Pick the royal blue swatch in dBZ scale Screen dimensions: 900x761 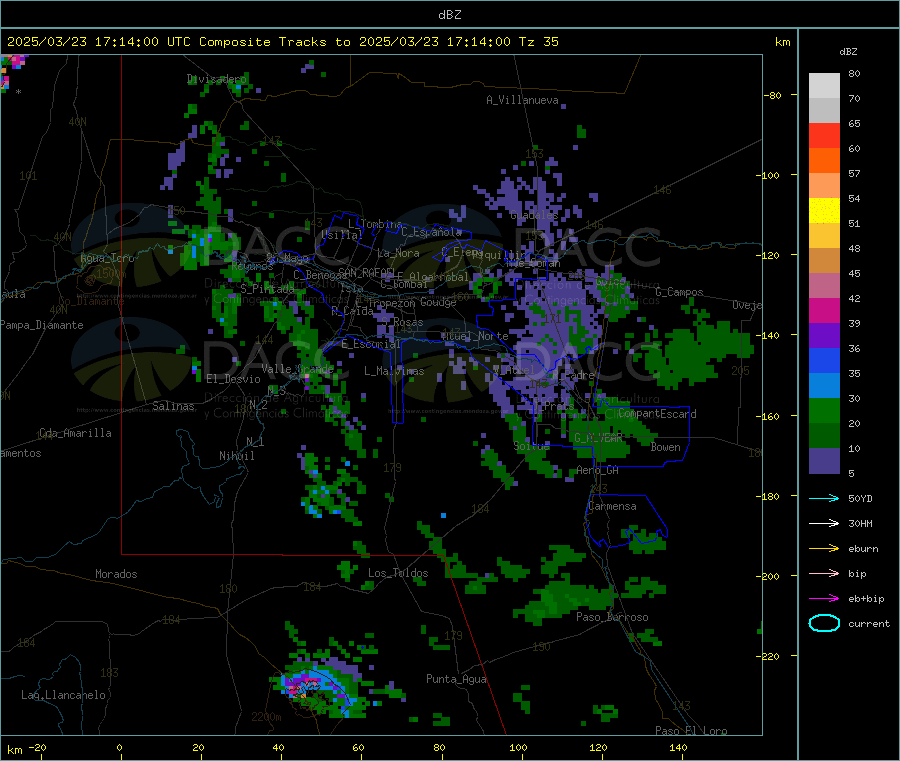point(824,360)
